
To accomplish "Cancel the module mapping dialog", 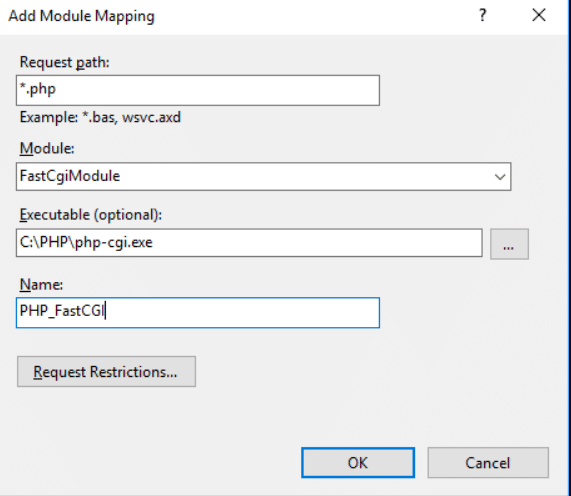I will point(488,462).
